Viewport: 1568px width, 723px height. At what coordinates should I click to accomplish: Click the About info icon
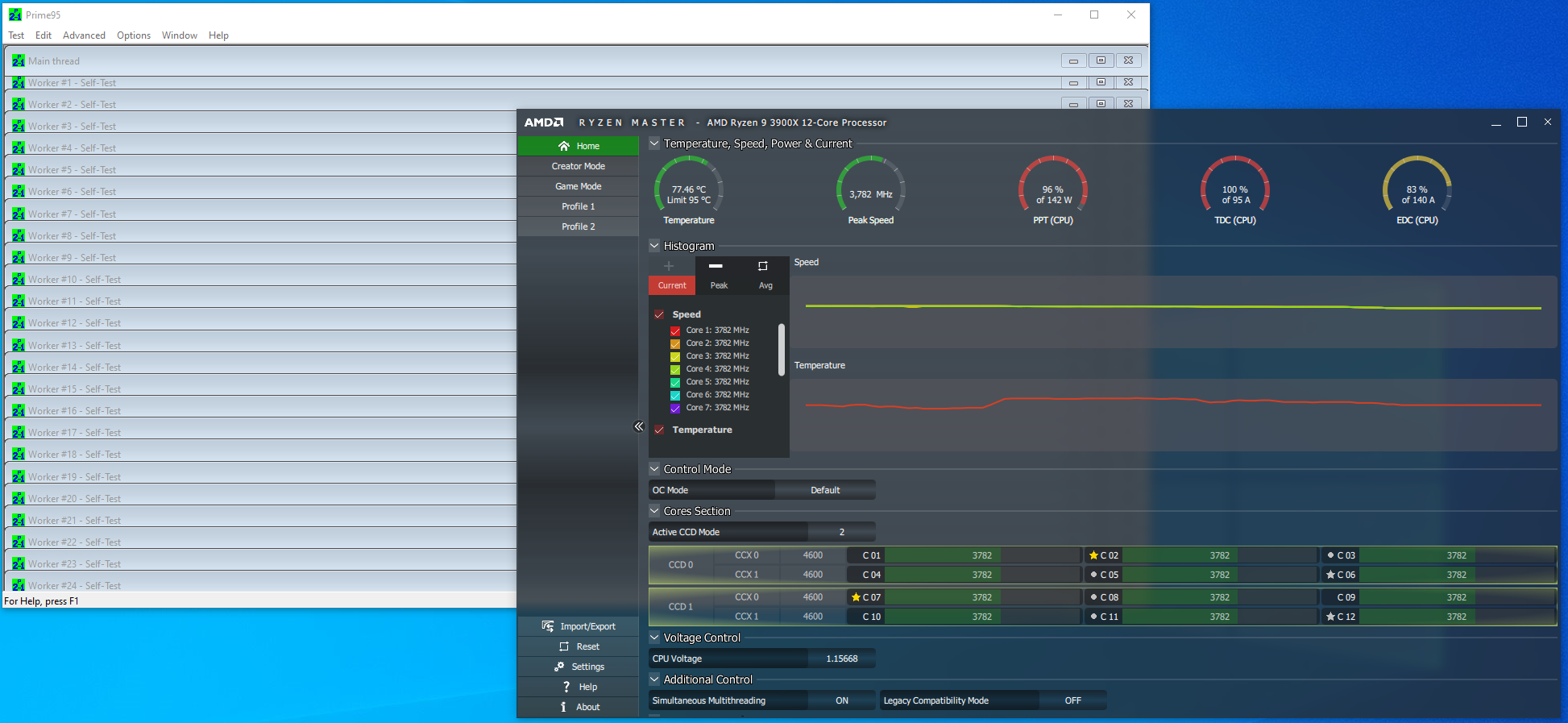pos(563,707)
